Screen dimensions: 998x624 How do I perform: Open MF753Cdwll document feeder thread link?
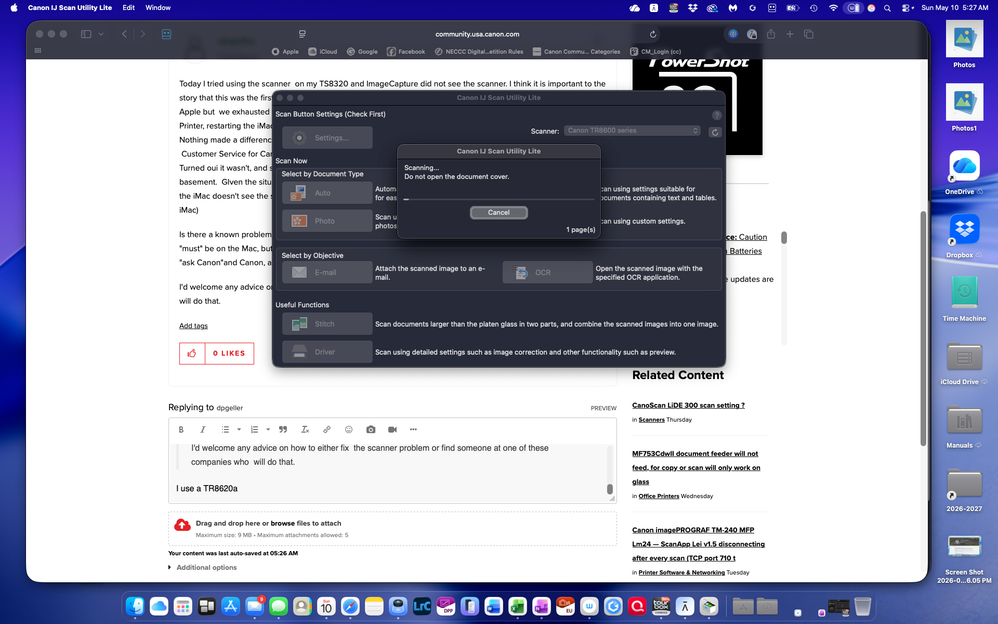point(696,467)
